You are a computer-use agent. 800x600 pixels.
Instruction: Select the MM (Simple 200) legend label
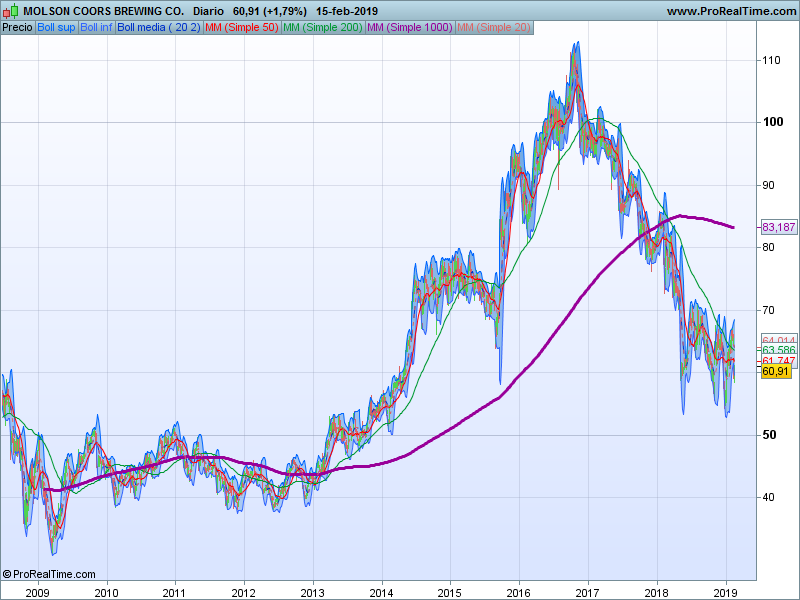(323, 28)
